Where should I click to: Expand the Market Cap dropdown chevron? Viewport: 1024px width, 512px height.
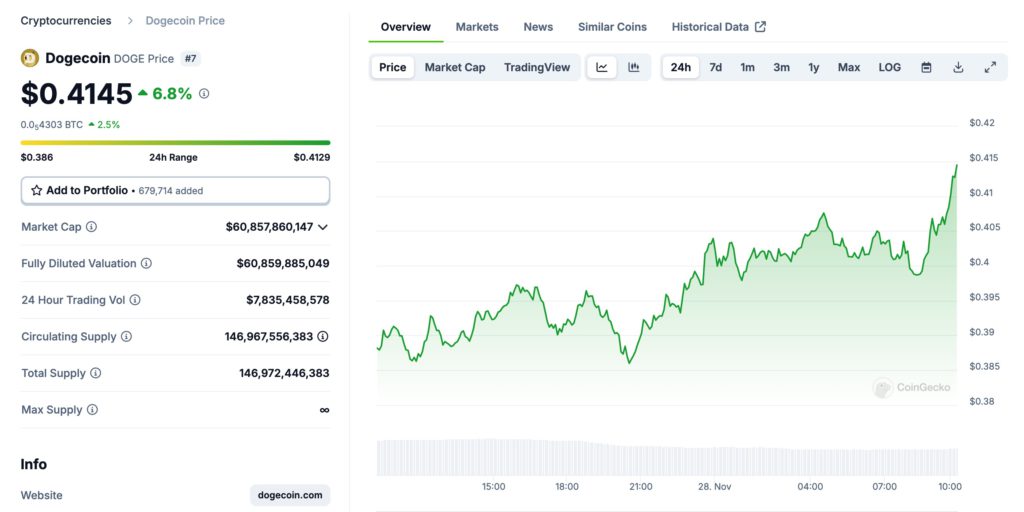(x=323, y=227)
